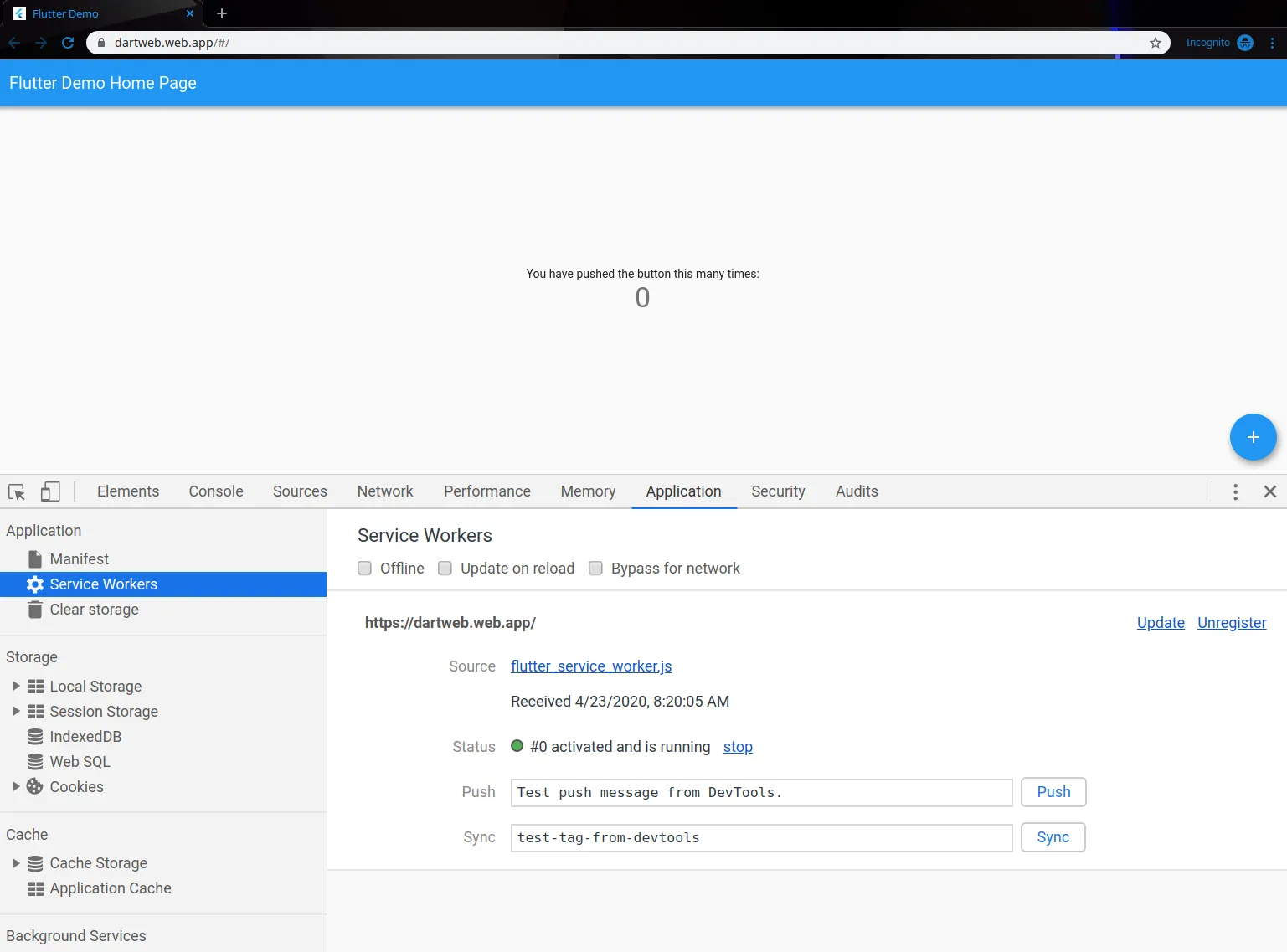Click the Sync test message input field

pyautogui.click(x=760, y=837)
